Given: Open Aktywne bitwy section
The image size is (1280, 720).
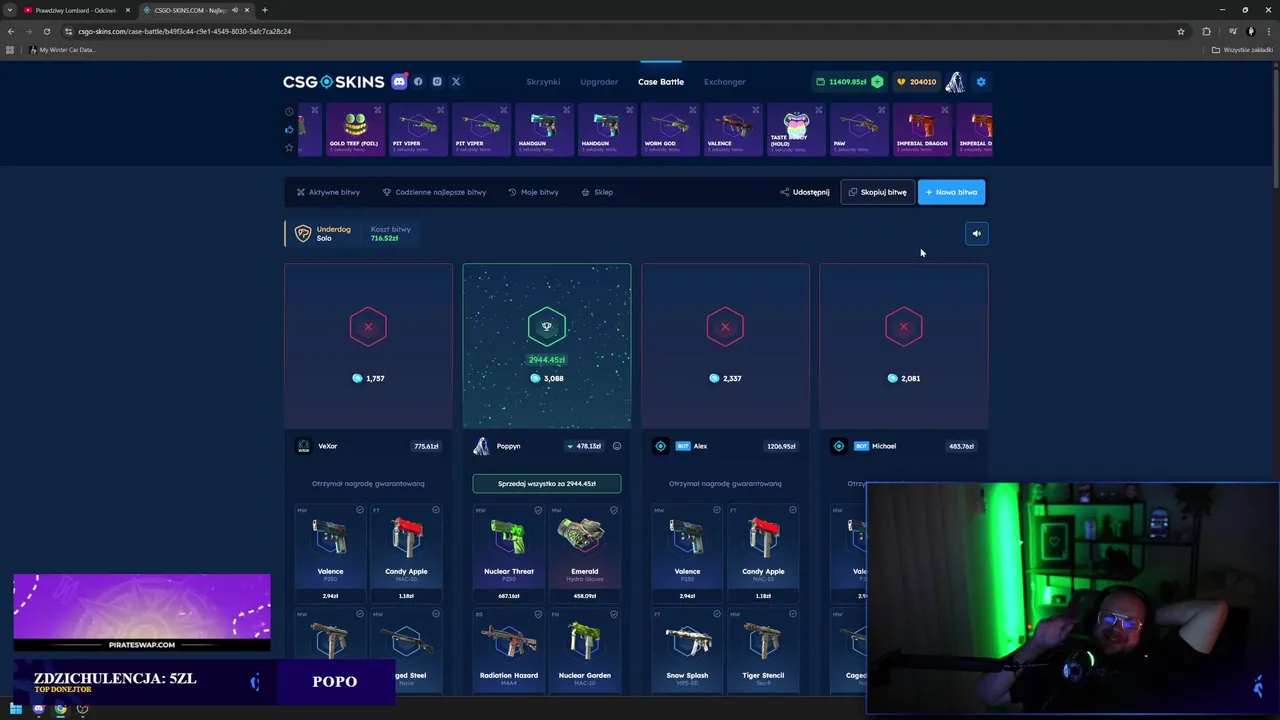Looking at the screenshot, I should [328, 192].
